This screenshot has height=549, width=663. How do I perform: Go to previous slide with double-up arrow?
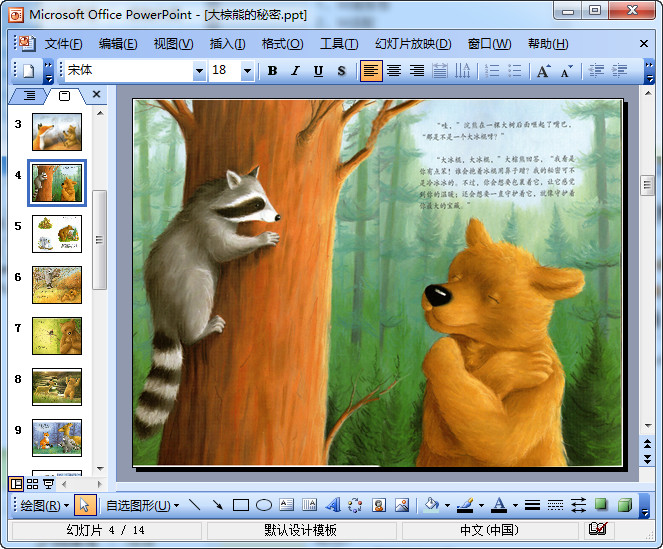click(647, 444)
